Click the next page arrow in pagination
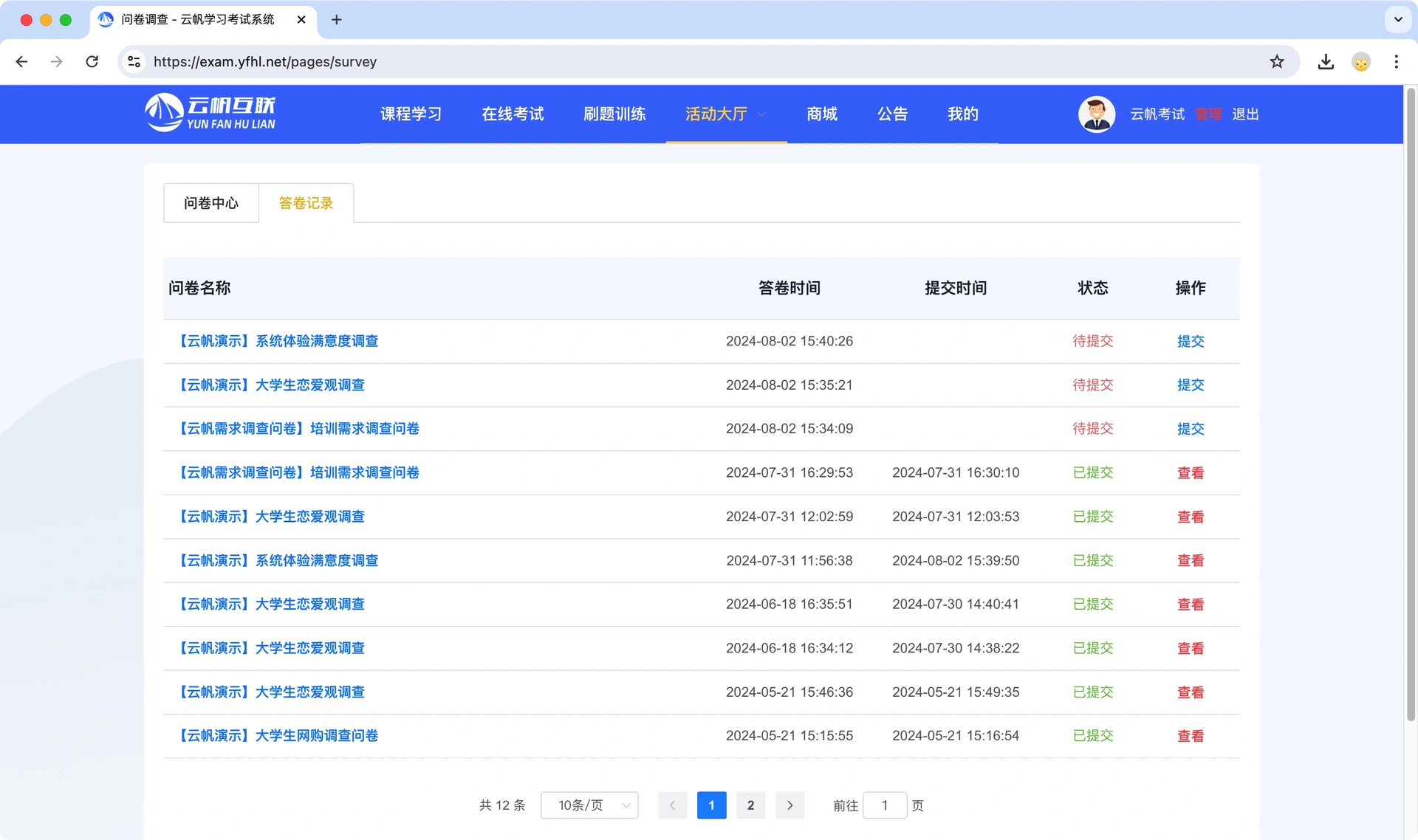This screenshot has height=840, width=1418. (790, 805)
